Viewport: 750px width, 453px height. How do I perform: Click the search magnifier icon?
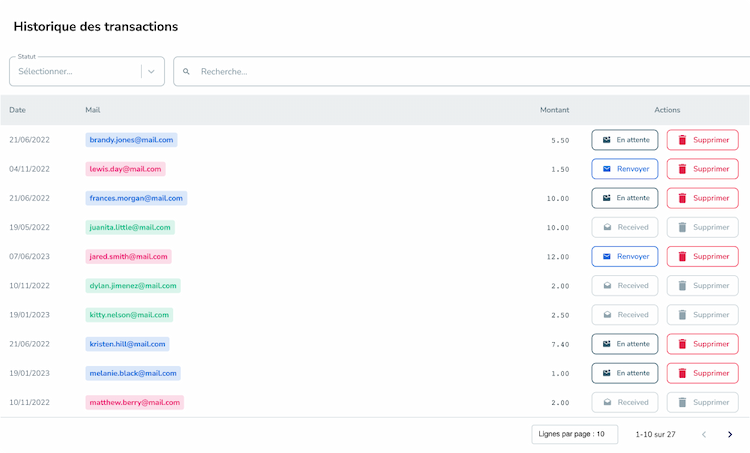186,72
